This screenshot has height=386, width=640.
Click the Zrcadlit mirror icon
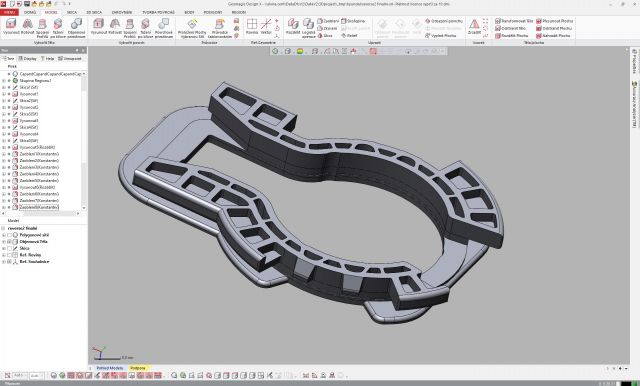tap(474, 27)
